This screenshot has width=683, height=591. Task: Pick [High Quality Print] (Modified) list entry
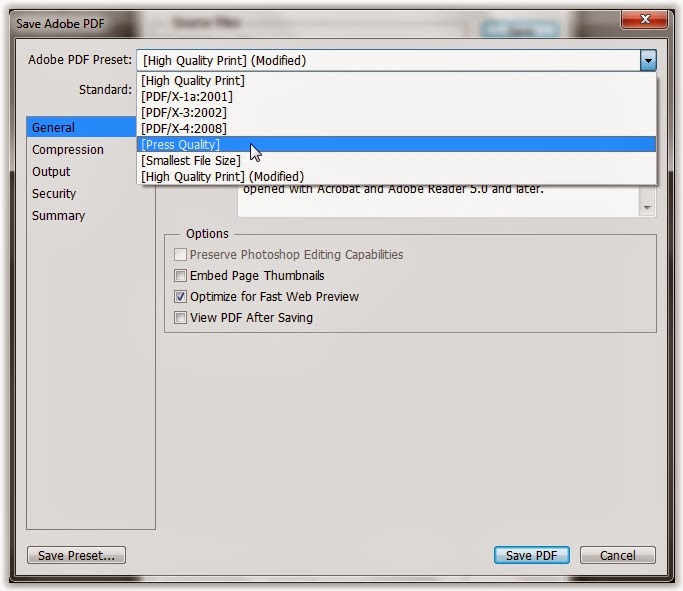pos(396,176)
